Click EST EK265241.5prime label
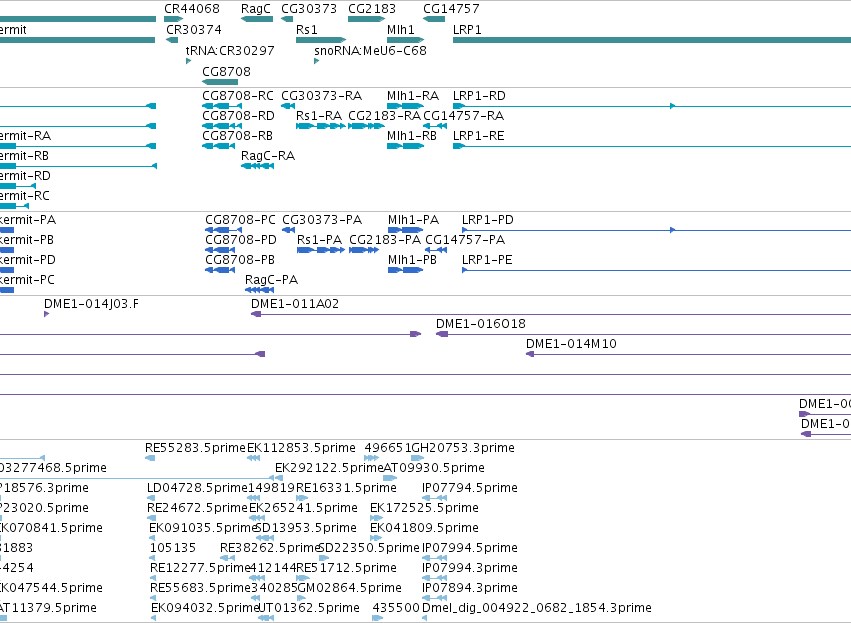The width and height of the screenshot is (851, 623). click(303, 508)
